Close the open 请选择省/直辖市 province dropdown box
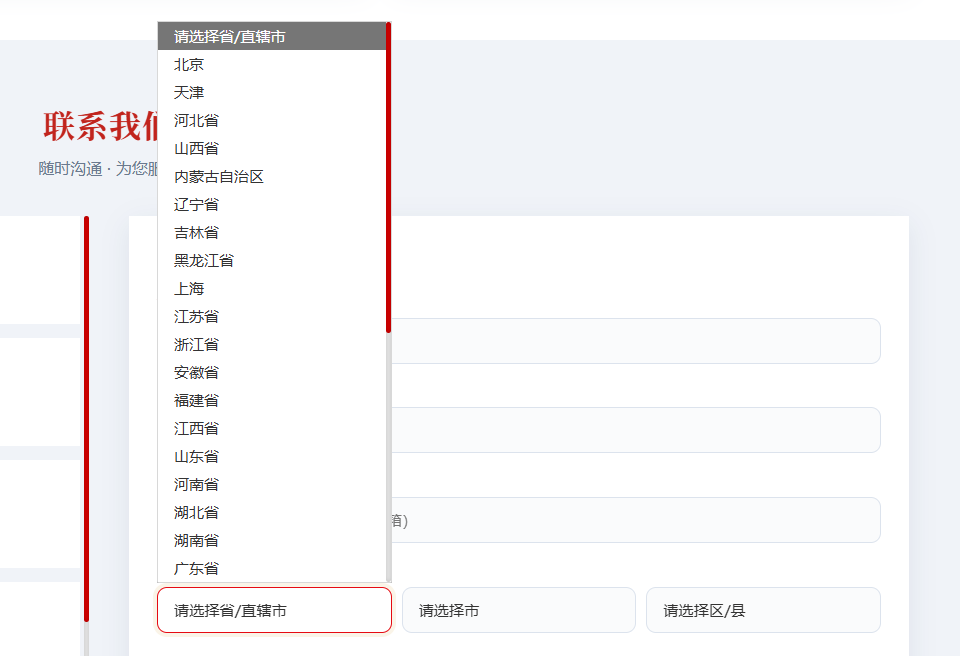Viewport: 960px width, 656px height. [x=274, y=610]
